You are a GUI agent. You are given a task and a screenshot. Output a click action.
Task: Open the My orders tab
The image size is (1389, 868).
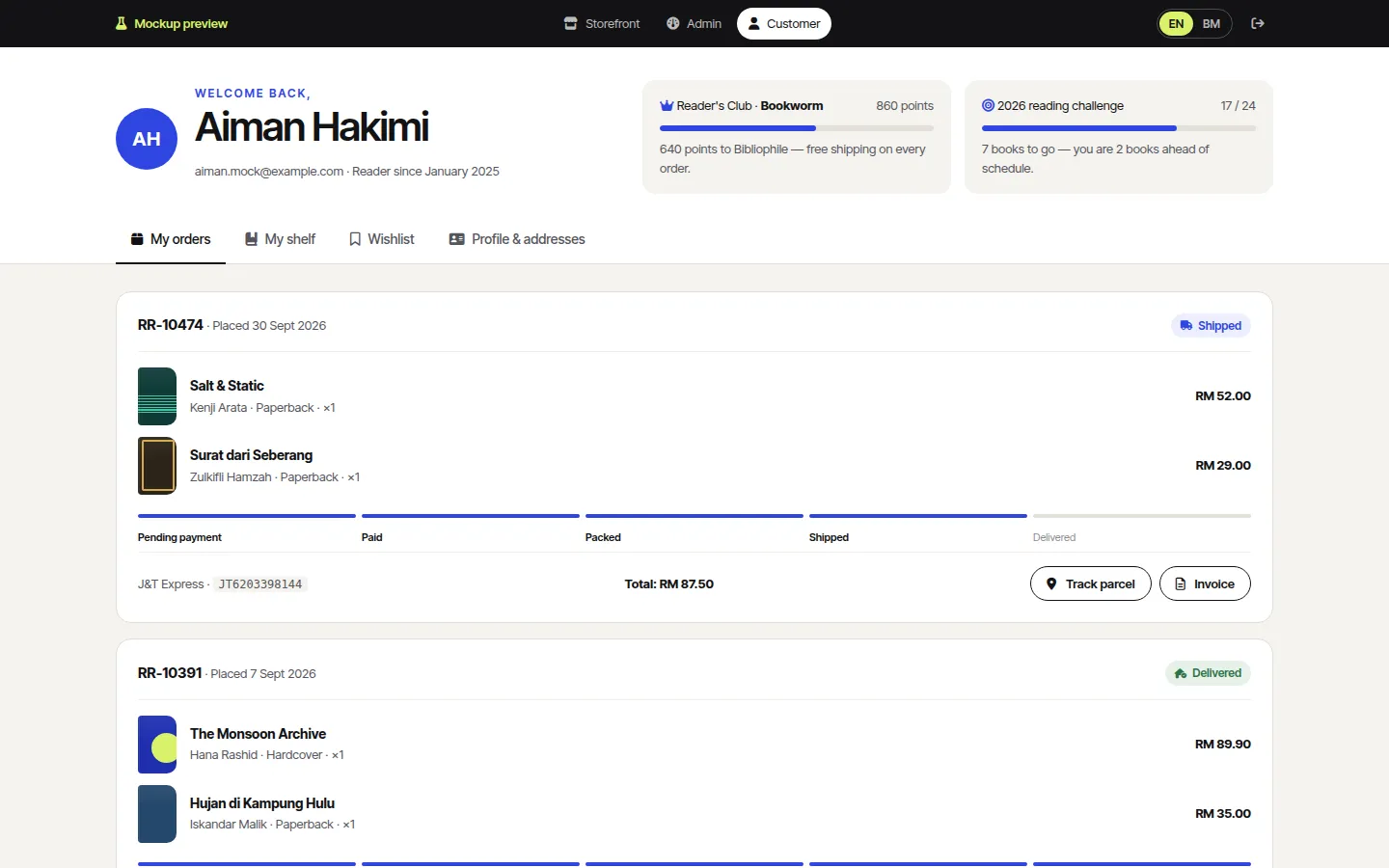pos(171,239)
